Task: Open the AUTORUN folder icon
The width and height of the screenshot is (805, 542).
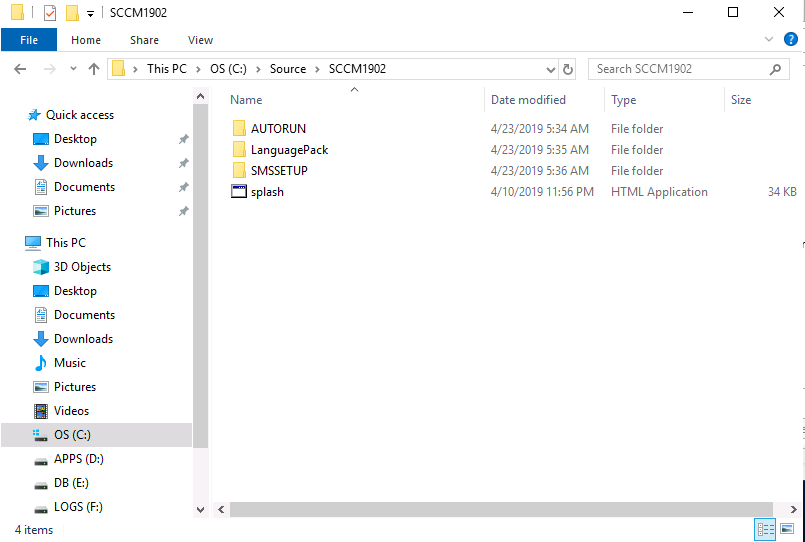Action: click(239, 128)
